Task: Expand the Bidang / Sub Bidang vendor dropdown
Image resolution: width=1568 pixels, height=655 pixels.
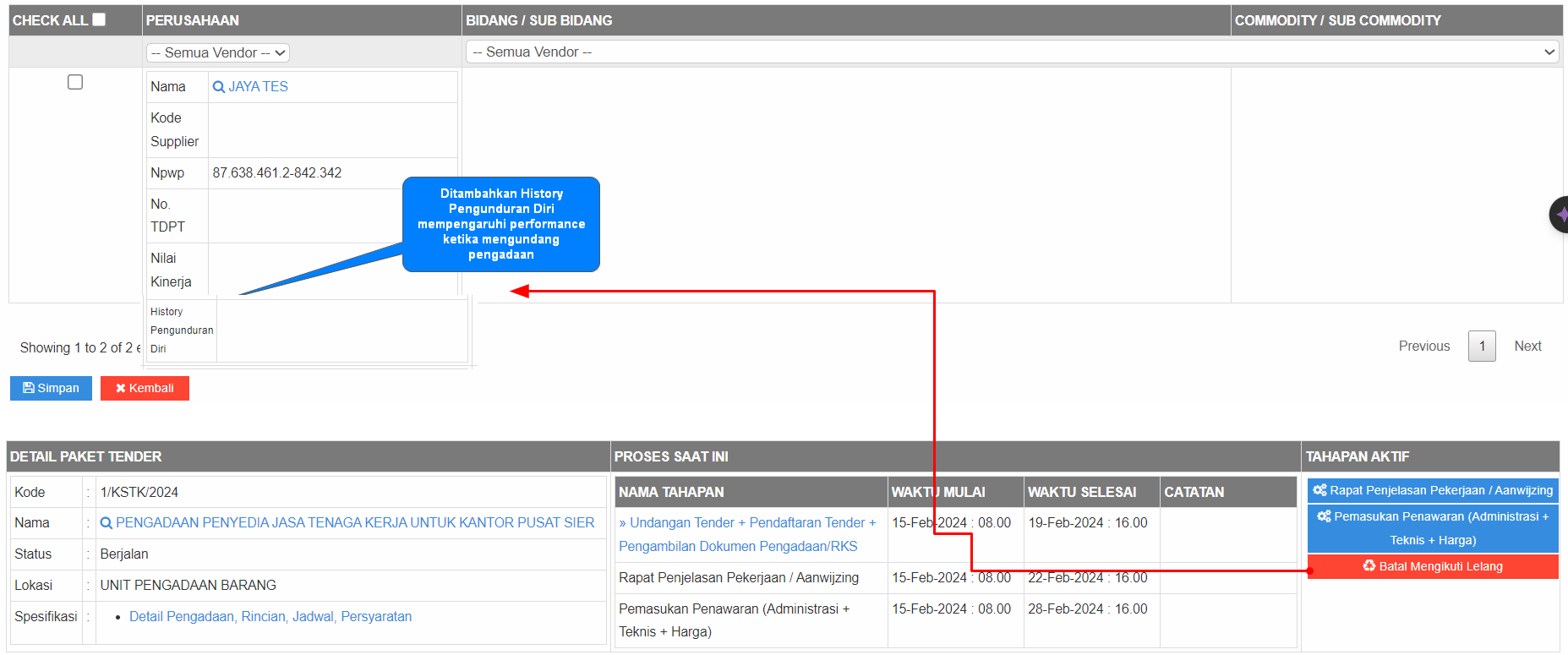Action: click(x=1011, y=52)
